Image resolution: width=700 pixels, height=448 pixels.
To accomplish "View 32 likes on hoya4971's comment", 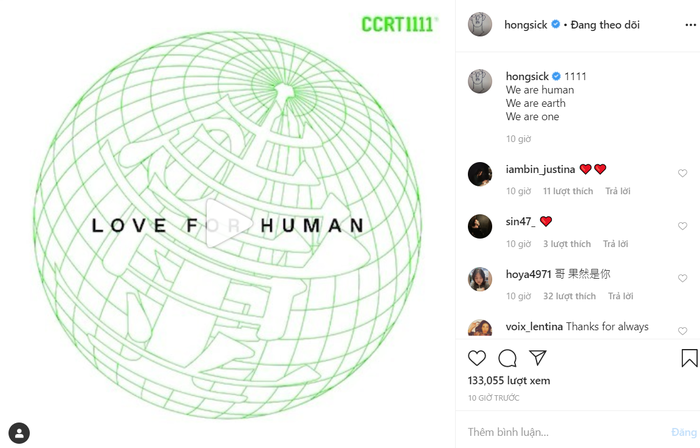I will coord(569,296).
